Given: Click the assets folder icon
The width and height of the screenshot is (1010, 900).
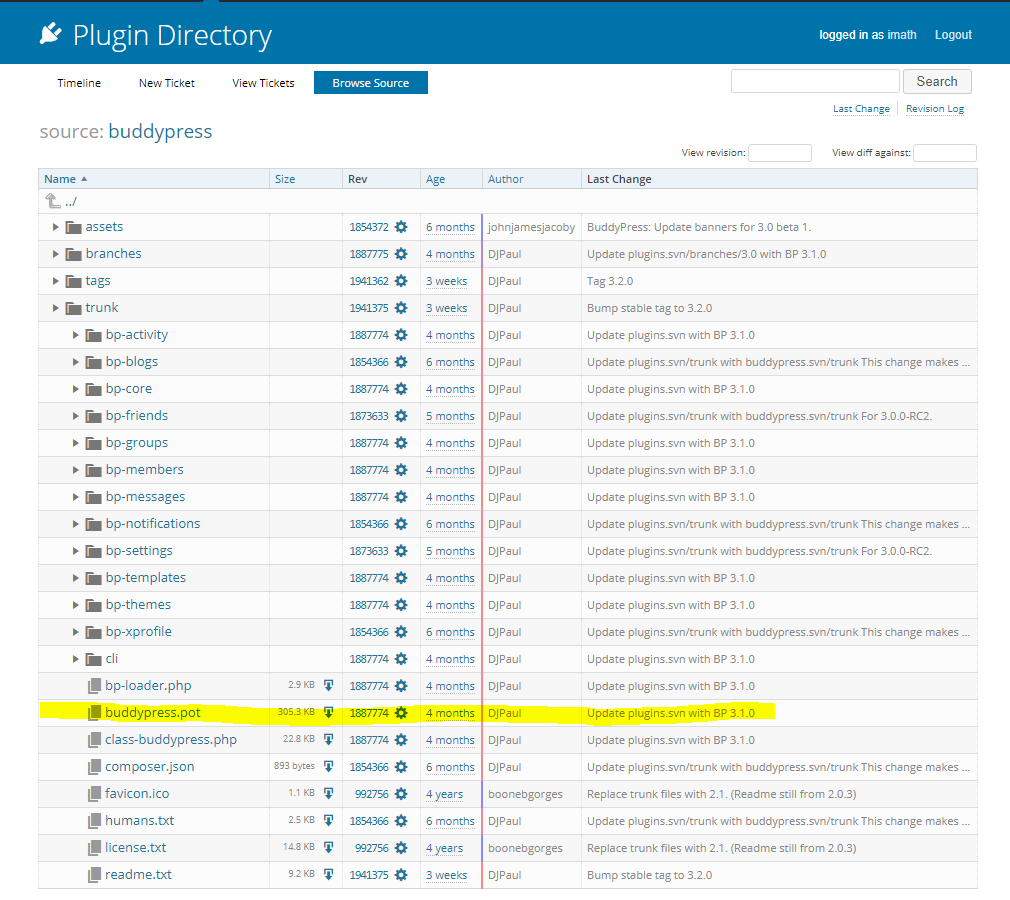Looking at the screenshot, I should 74,227.
